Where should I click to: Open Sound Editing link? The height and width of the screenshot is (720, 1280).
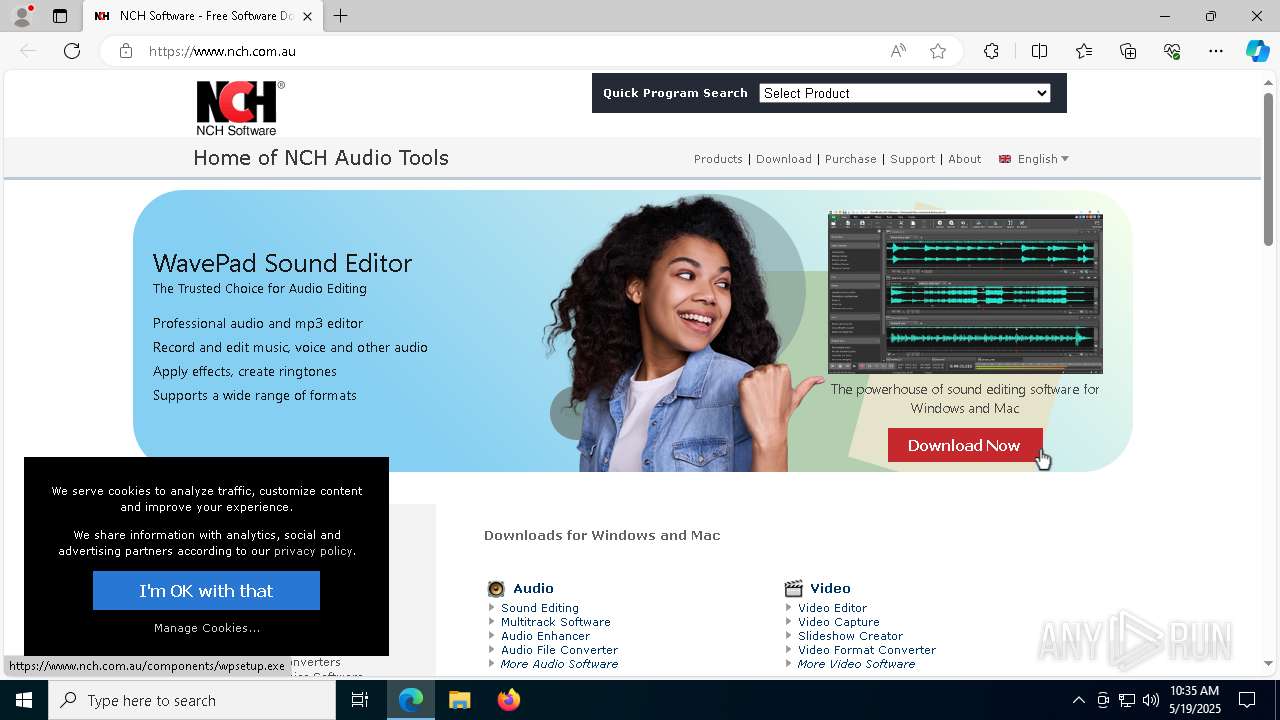(540, 608)
